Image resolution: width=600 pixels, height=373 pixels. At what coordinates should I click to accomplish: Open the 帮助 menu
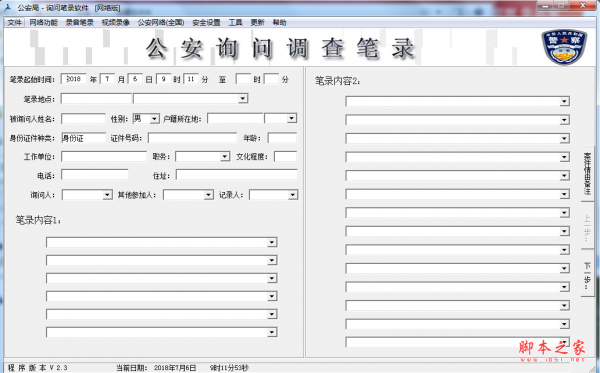pos(279,23)
